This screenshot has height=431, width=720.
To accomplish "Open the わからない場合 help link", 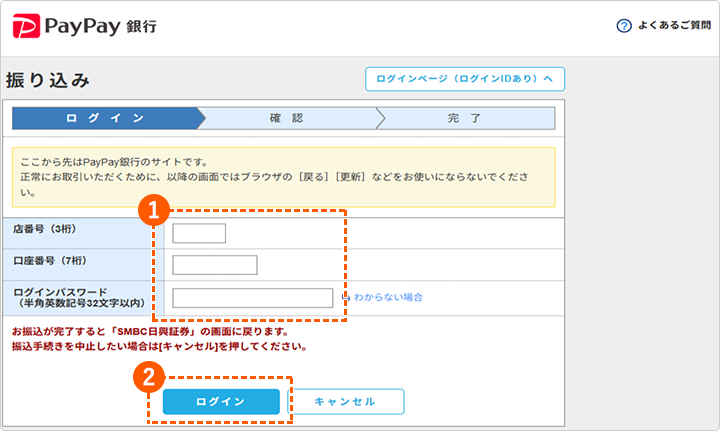I will tap(388, 297).
